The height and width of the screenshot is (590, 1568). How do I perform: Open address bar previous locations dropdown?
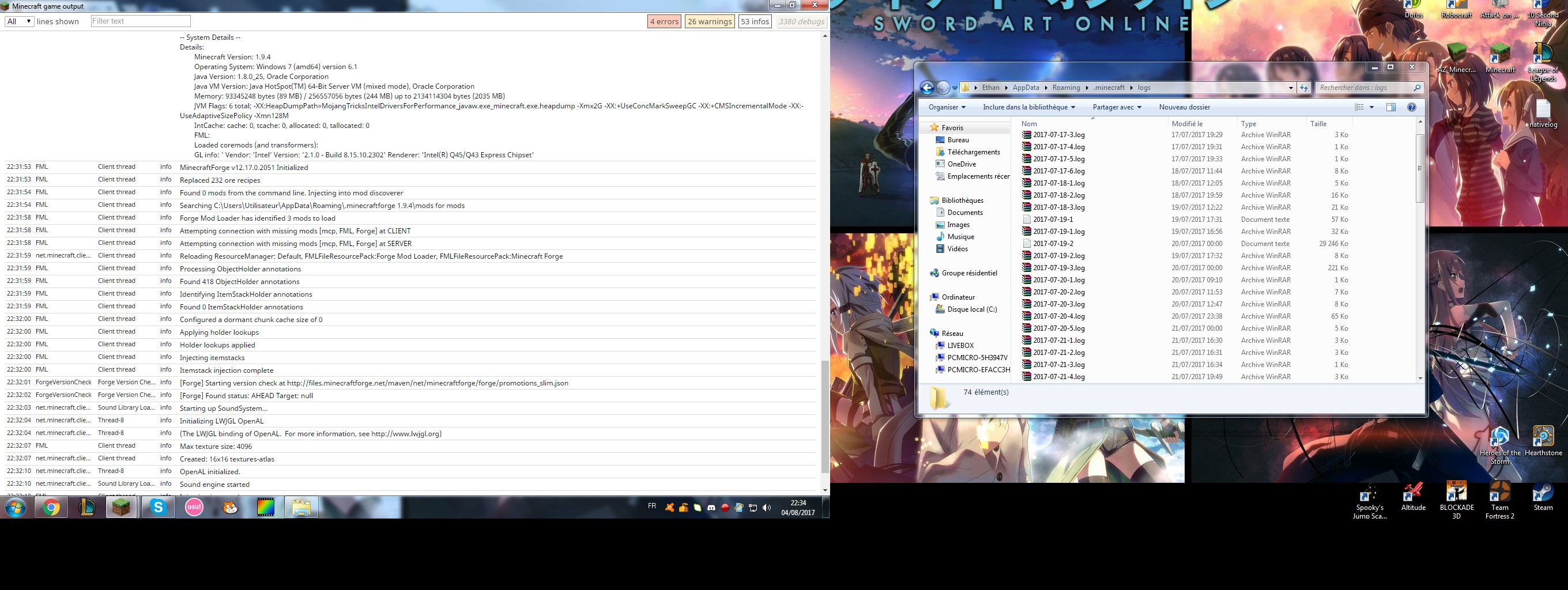[x=1291, y=88]
